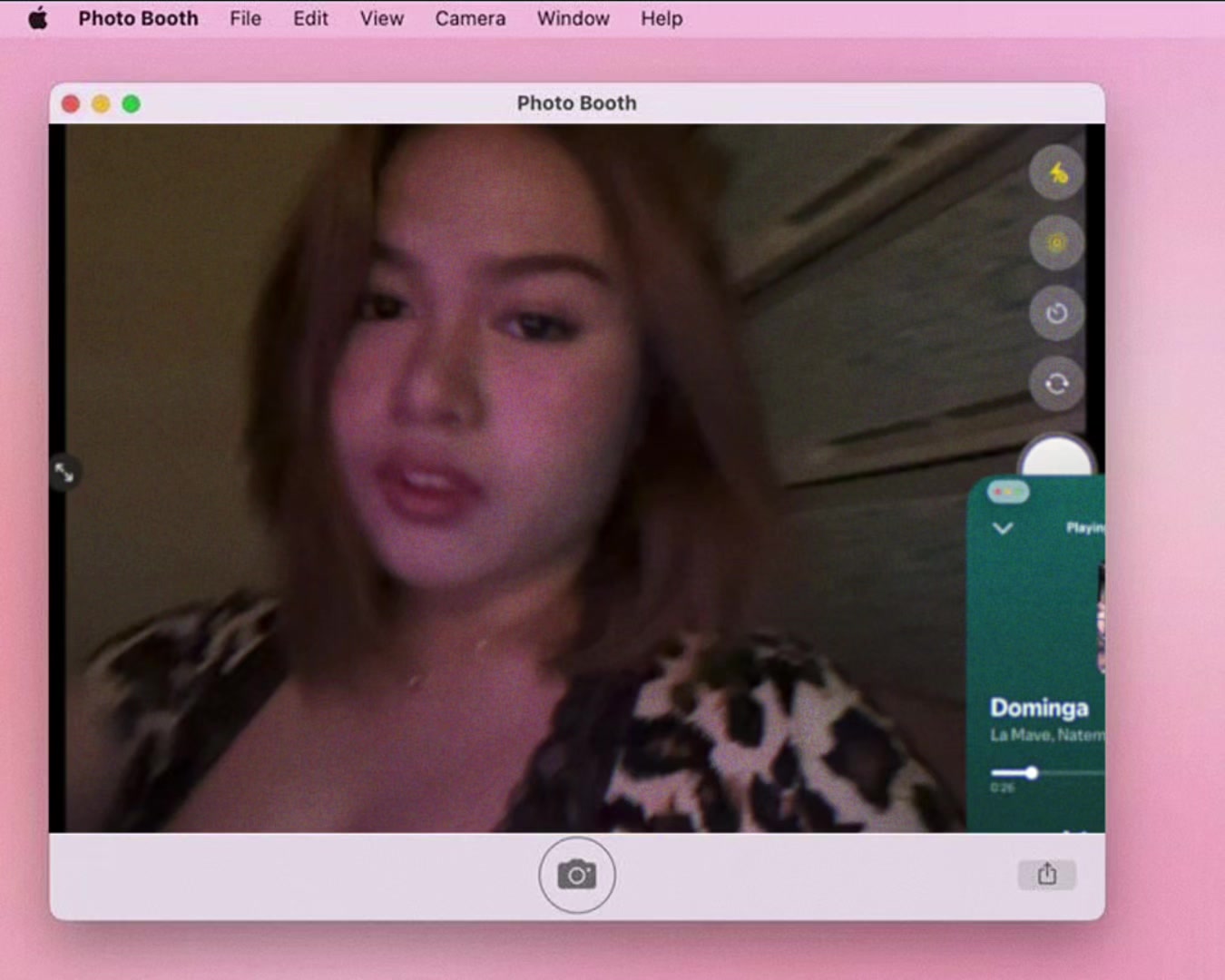1225x980 pixels.
Task: Take a photo with the camera button
Action: click(577, 875)
